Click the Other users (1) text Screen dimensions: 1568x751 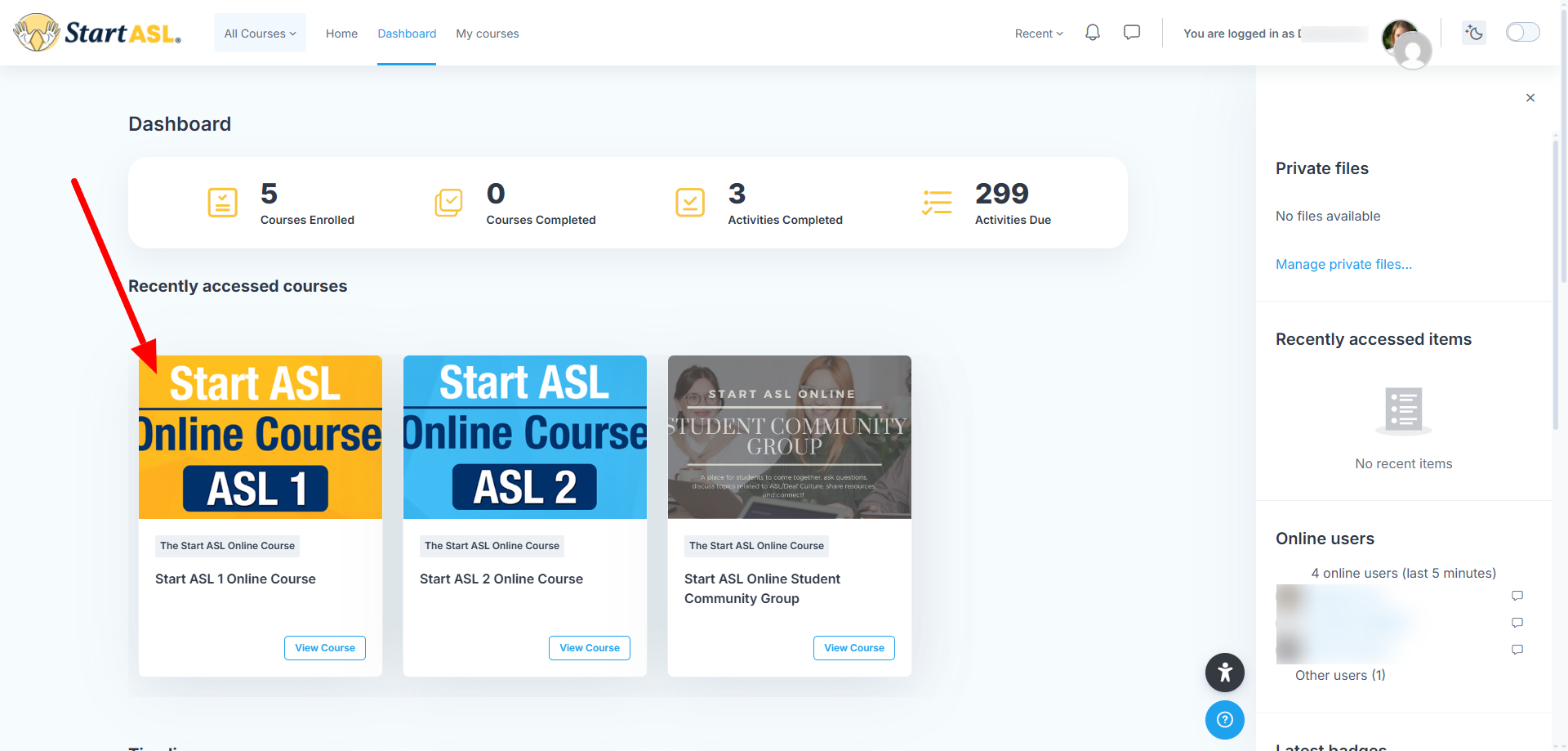(x=1340, y=675)
